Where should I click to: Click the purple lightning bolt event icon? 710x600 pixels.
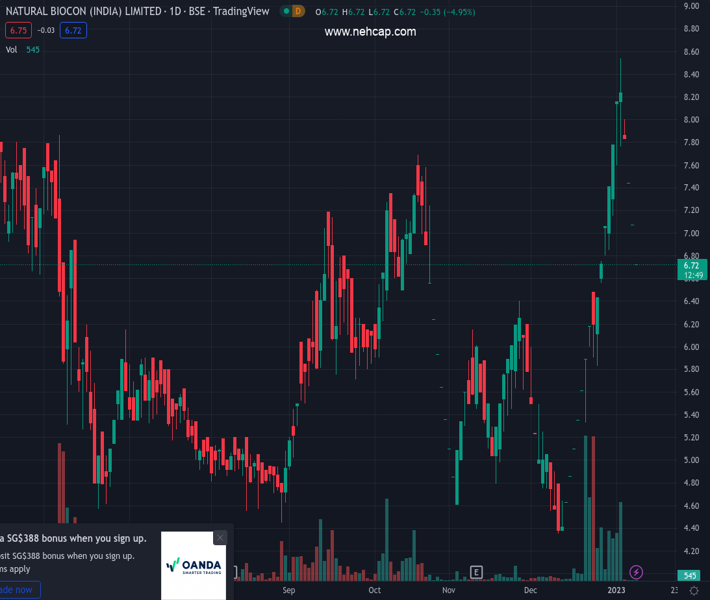[x=637, y=572]
